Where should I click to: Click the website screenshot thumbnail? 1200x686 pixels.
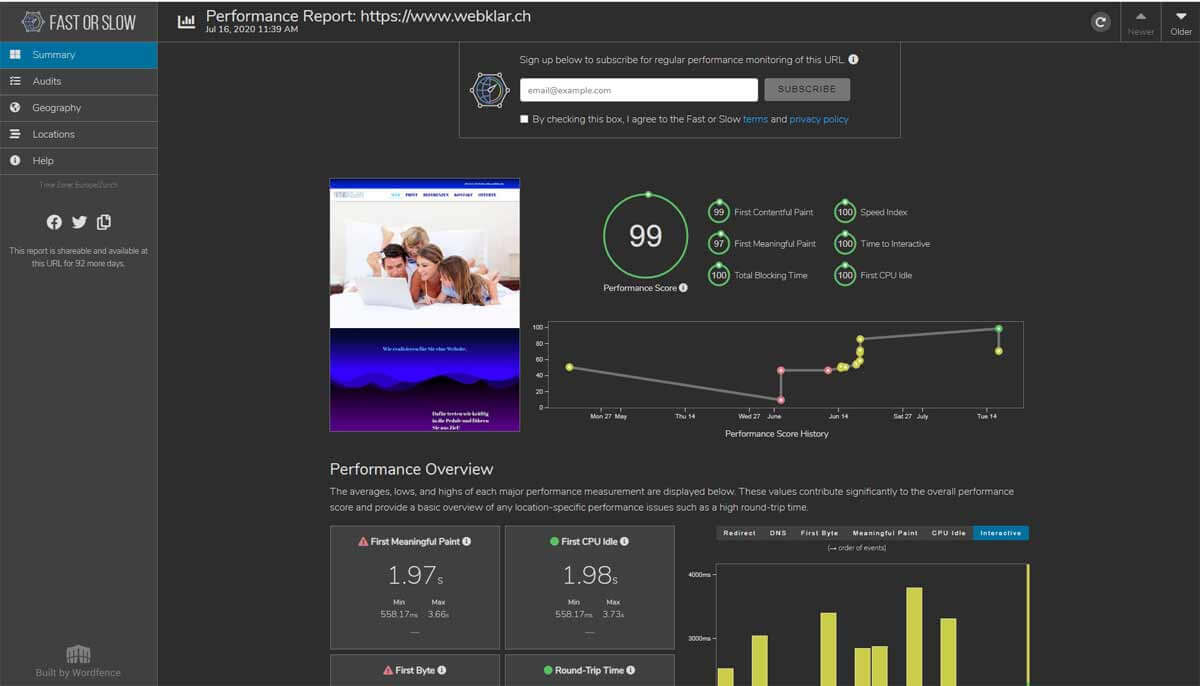pyautogui.click(x=425, y=305)
